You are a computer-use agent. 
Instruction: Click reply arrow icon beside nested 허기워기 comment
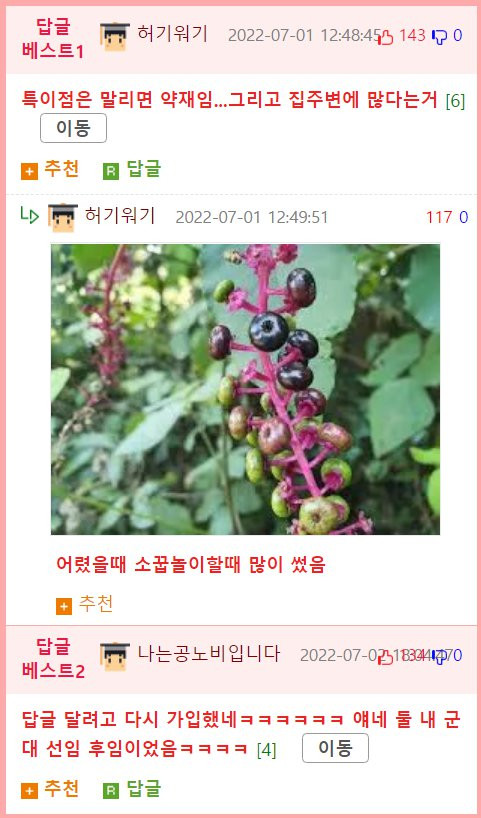pyautogui.click(x=30, y=215)
